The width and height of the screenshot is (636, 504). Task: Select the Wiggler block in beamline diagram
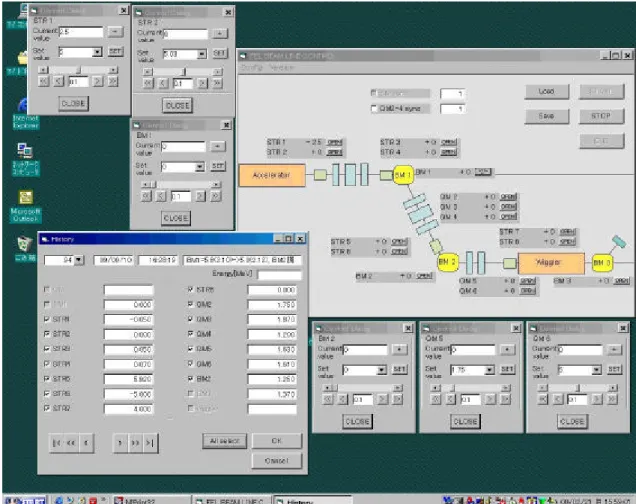tap(551, 263)
